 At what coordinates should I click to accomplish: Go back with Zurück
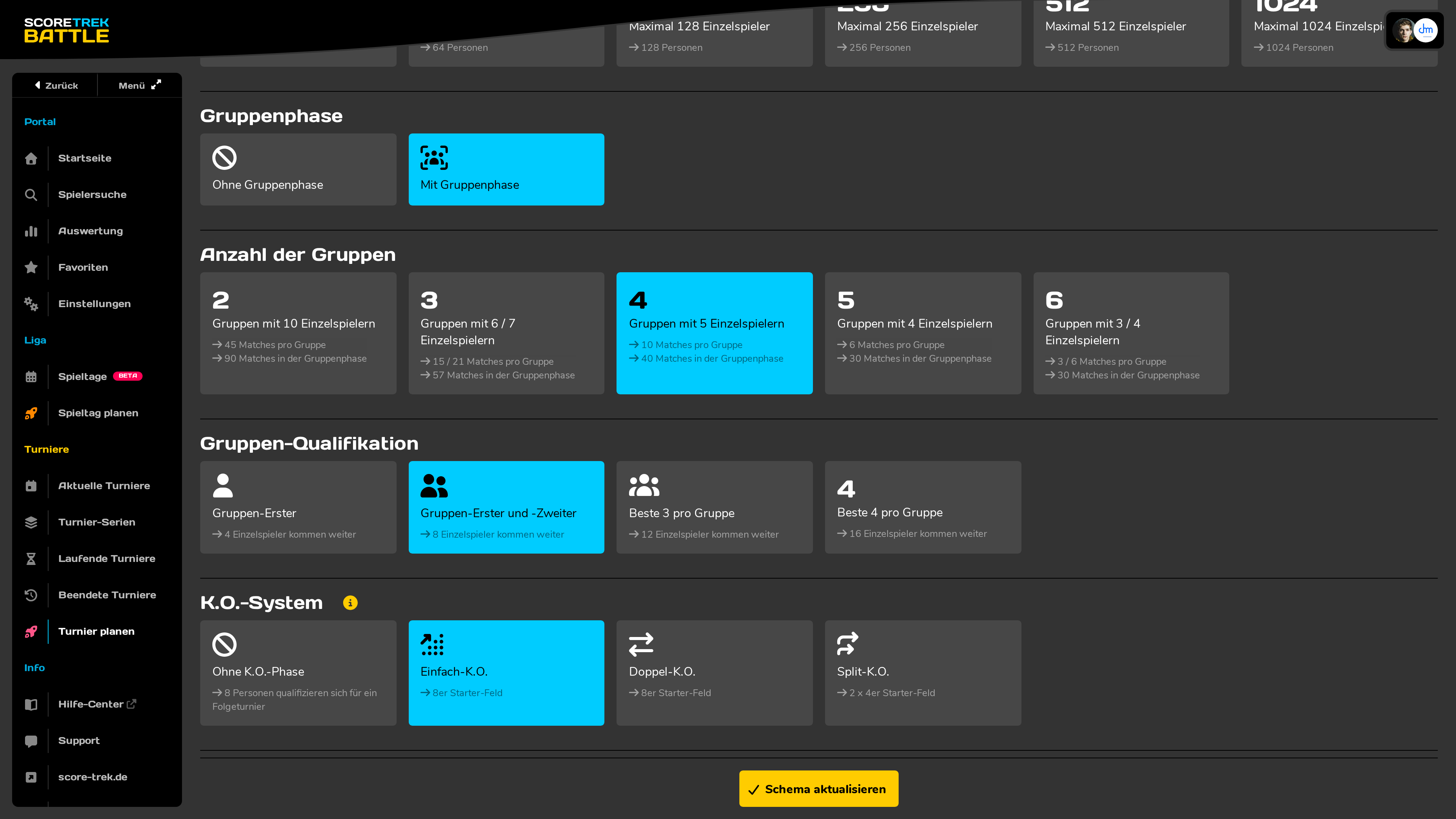tap(55, 85)
